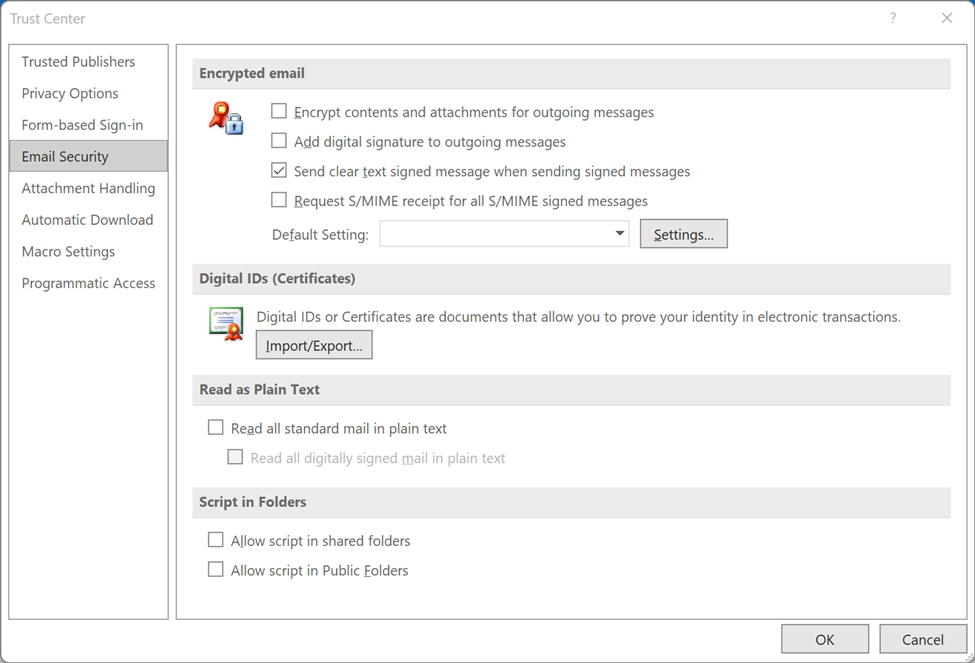Enable Allow script in shared folders
Image resolution: width=975 pixels, height=663 pixels.
click(215, 540)
